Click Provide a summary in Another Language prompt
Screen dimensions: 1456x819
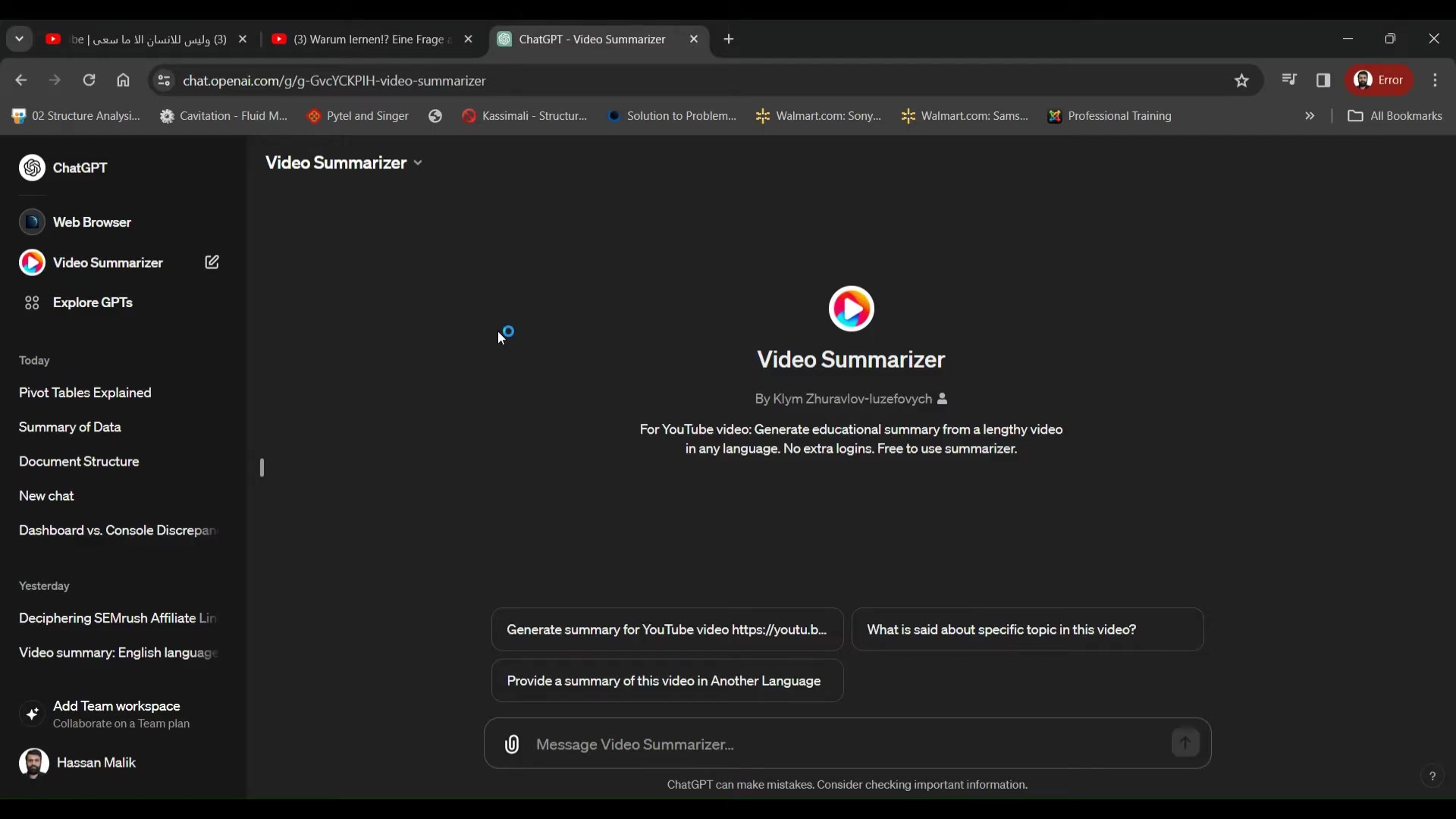click(667, 681)
